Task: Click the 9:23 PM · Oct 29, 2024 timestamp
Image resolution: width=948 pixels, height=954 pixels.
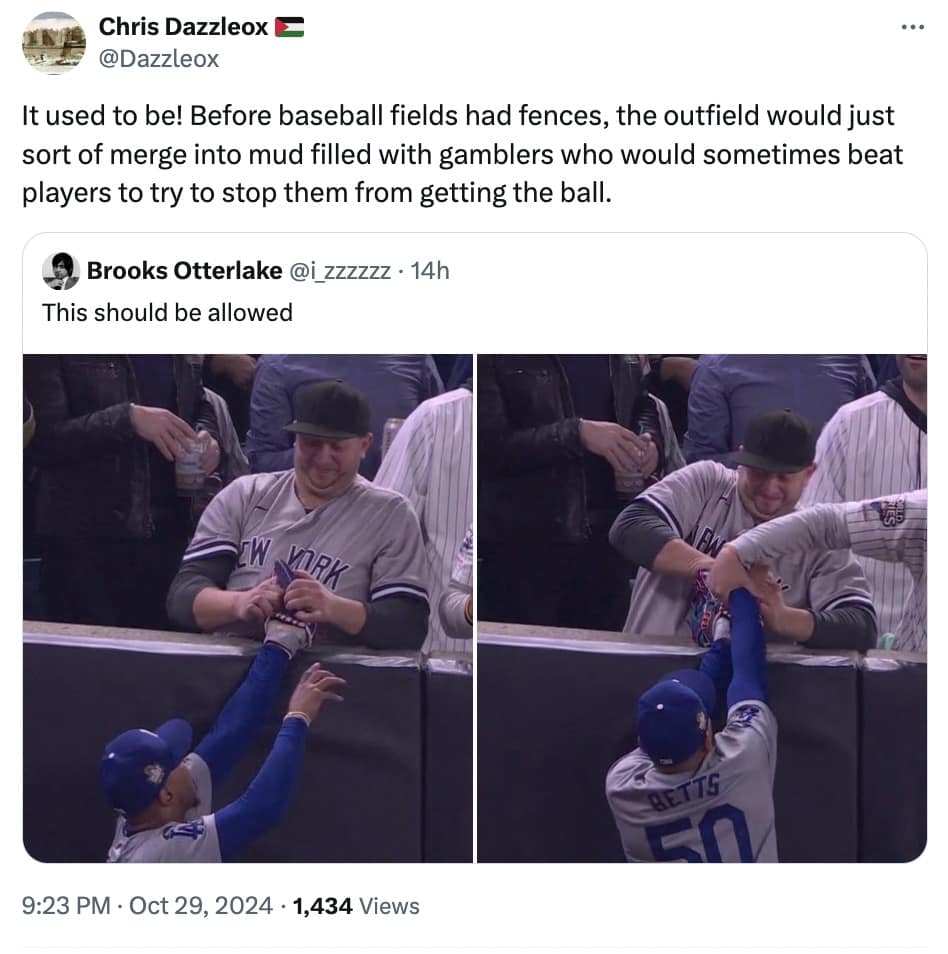Action: click(147, 906)
